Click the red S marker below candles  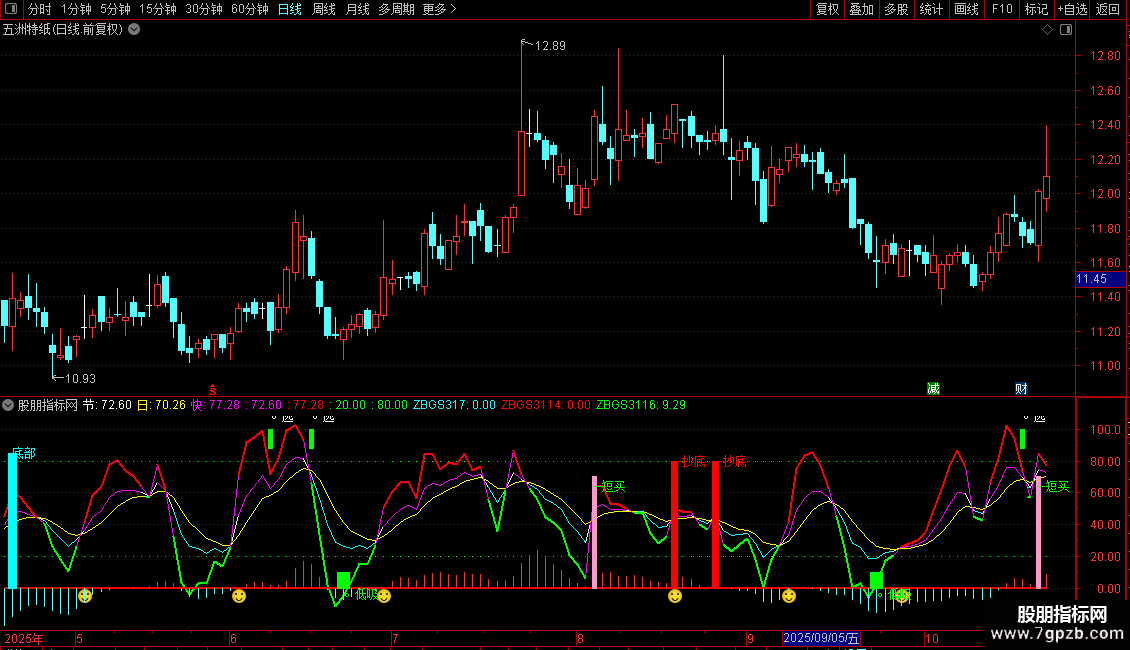(213, 390)
